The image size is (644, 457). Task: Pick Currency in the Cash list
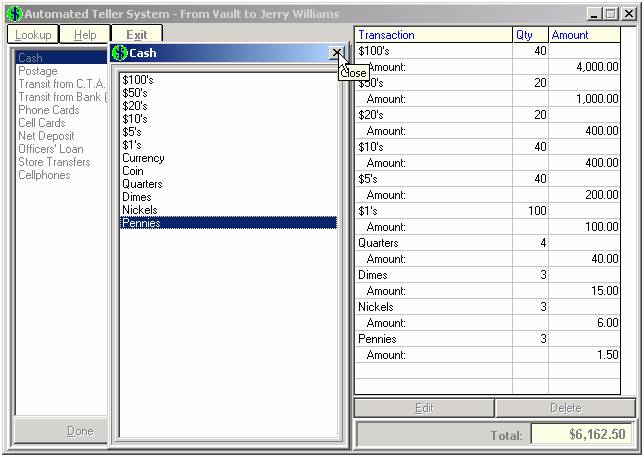point(143,158)
